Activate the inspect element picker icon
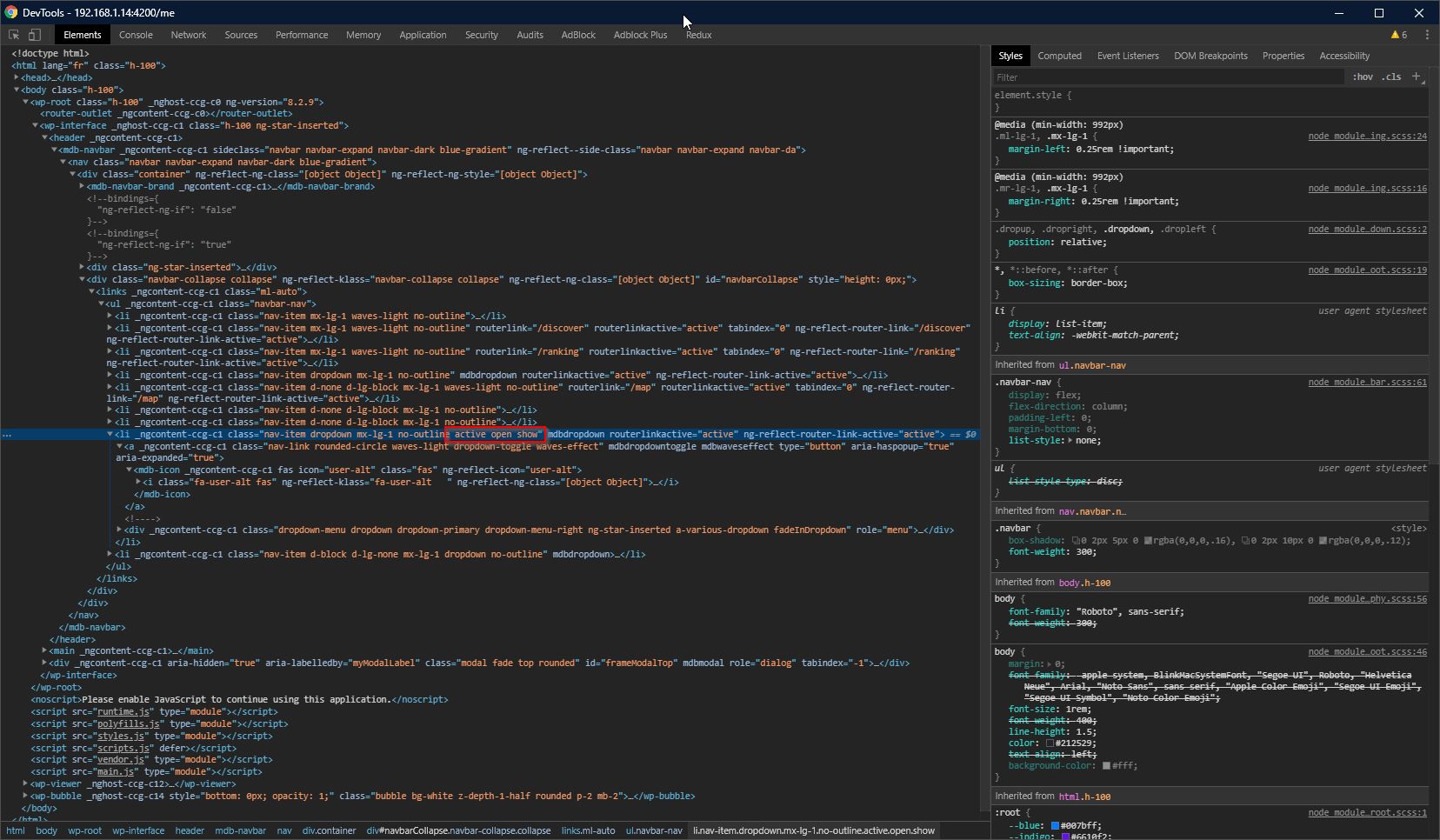 tap(14, 35)
